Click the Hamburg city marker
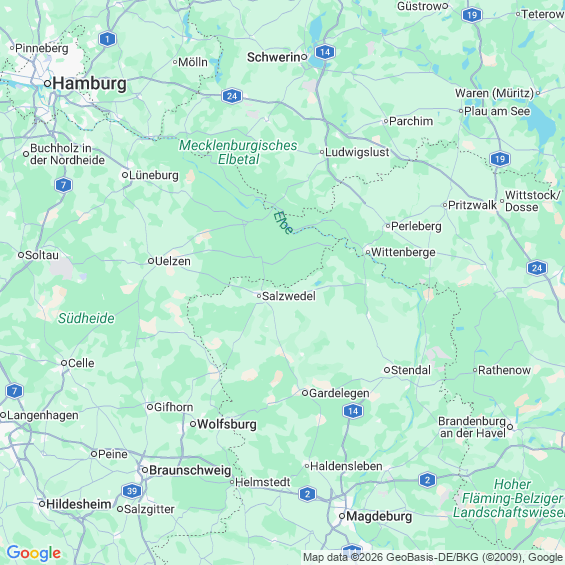 click(47, 84)
